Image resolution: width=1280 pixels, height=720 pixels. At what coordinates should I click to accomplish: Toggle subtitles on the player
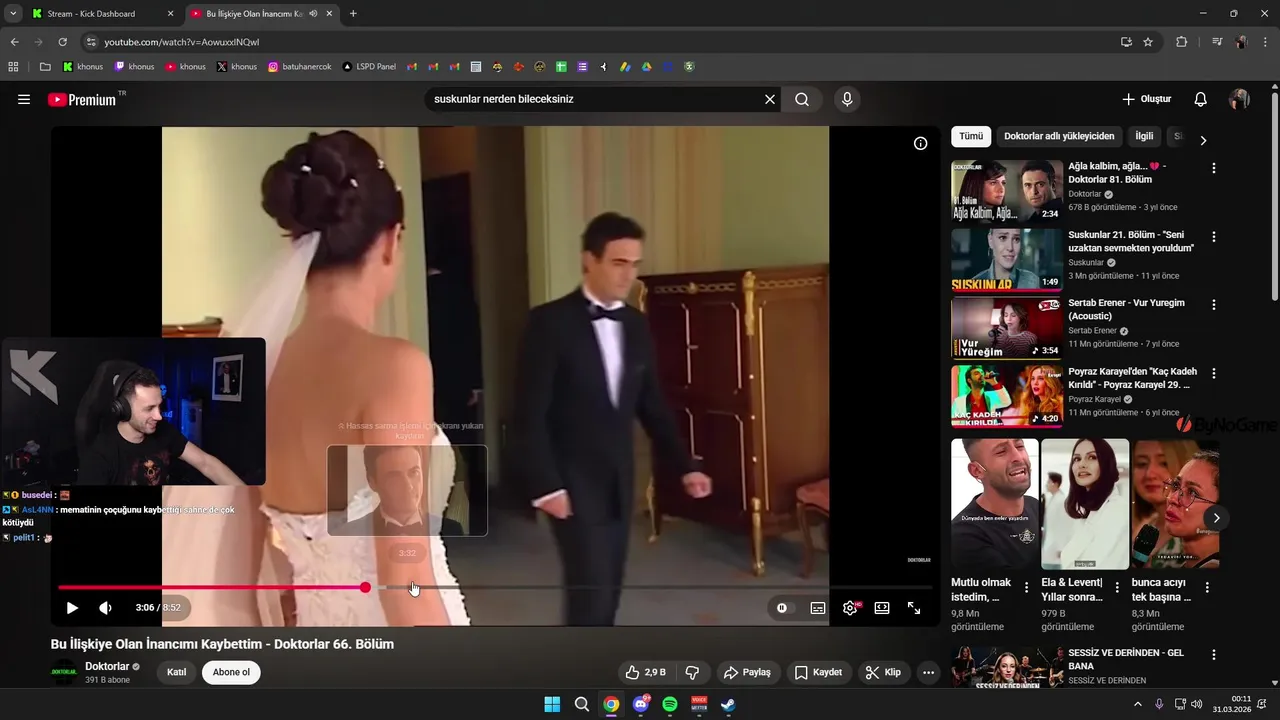tap(818, 608)
